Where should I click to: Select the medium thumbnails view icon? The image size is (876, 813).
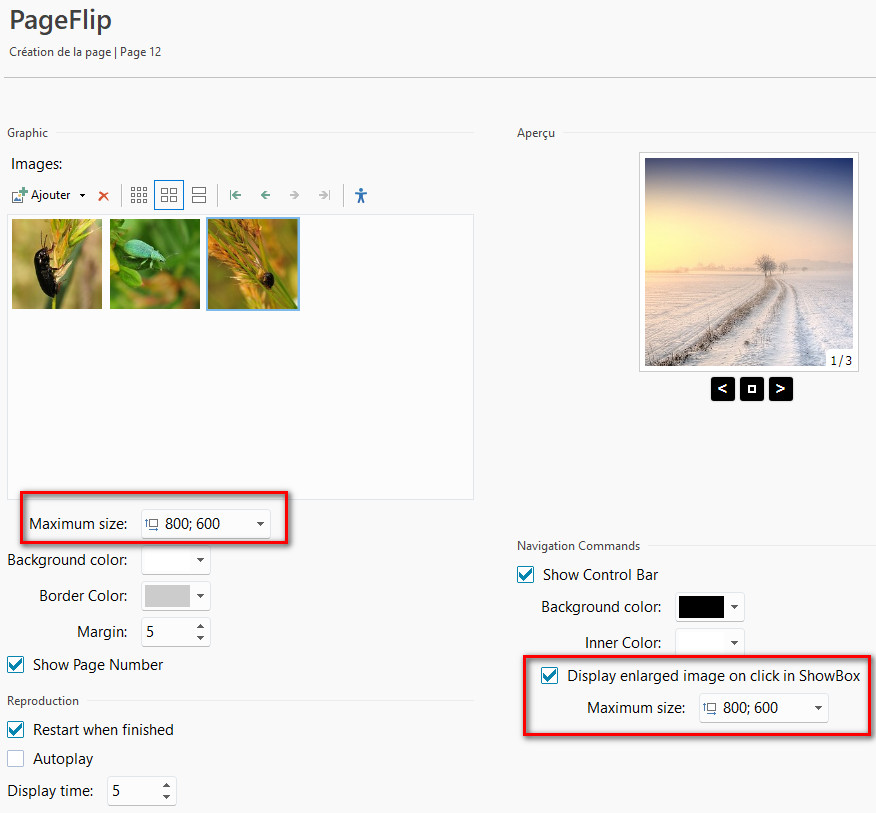pyautogui.click(x=169, y=195)
